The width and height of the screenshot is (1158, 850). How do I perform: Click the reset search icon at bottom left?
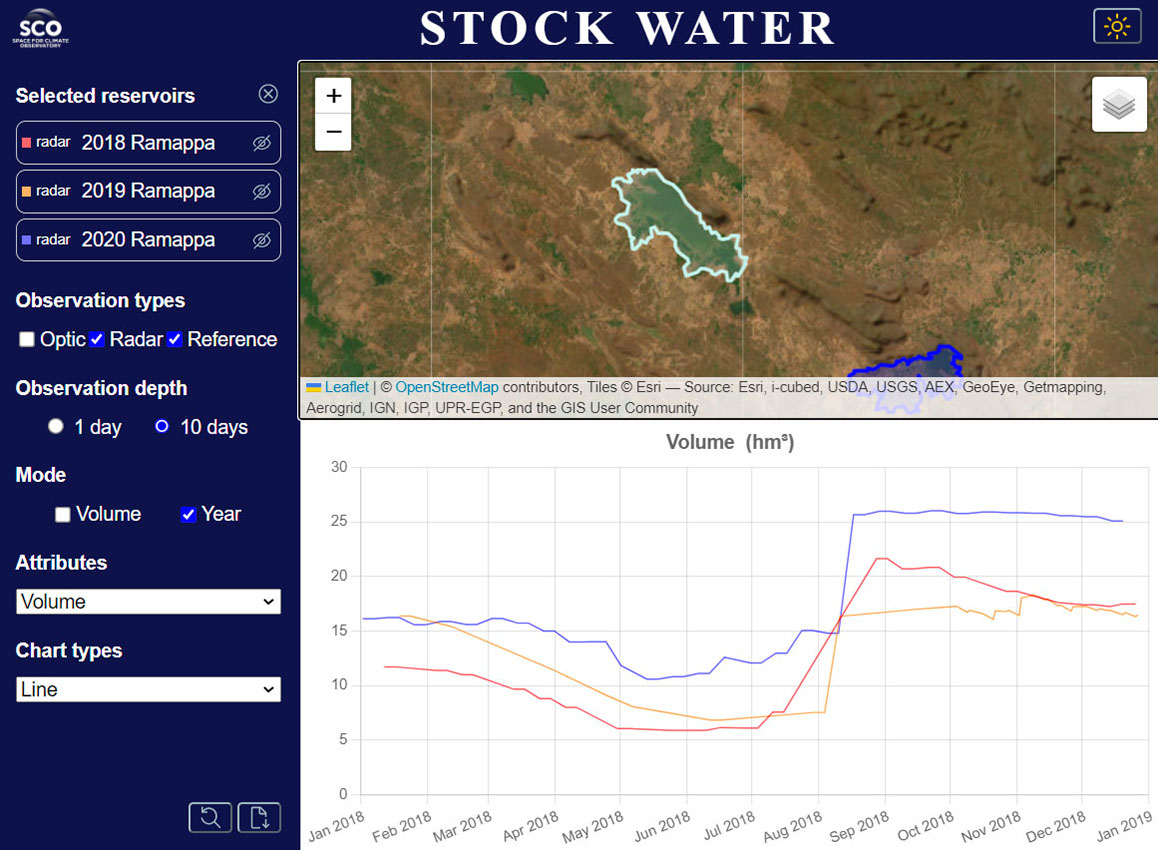click(210, 817)
